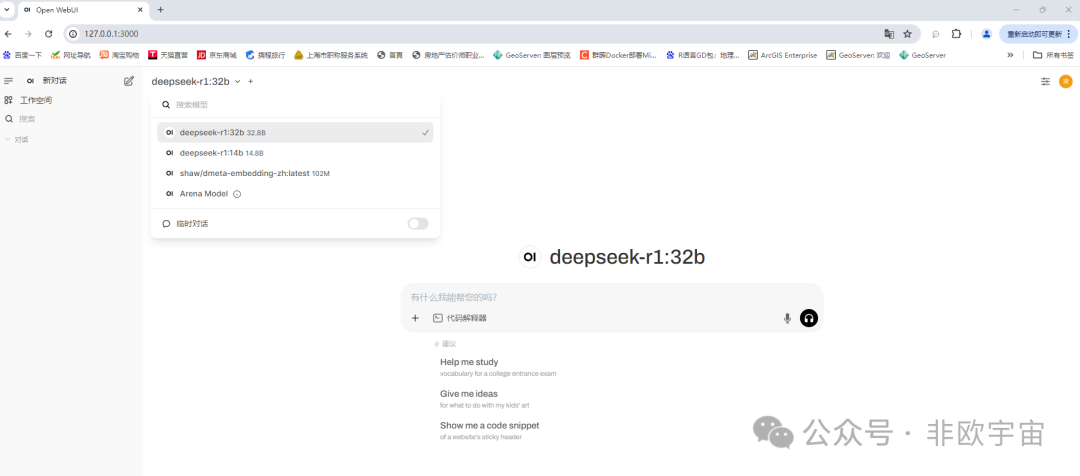Screen dimensions: 1080x476
Task: Click the Search label in the sidebar
Action: click(28, 118)
